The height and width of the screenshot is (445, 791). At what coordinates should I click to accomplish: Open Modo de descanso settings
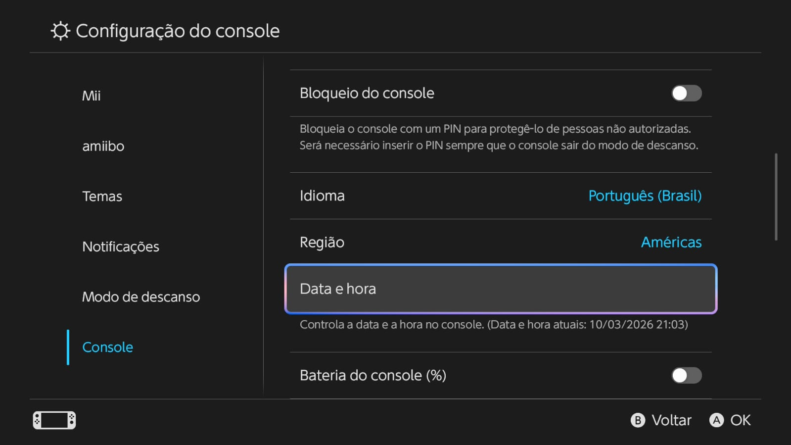(x=141, y=297)
